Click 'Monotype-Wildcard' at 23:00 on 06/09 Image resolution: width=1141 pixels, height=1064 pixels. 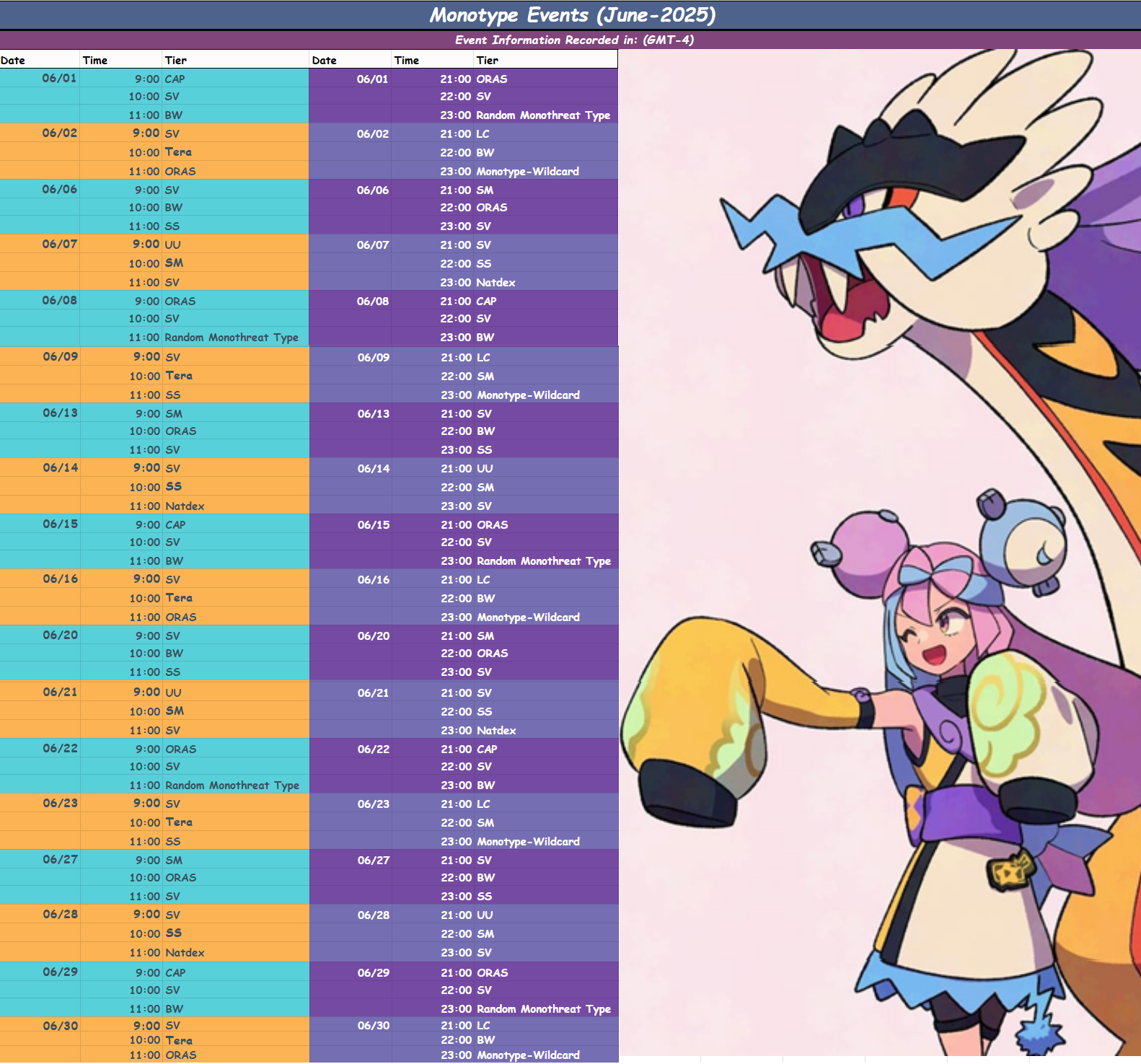pyautogui.click(x=529, y=395)
